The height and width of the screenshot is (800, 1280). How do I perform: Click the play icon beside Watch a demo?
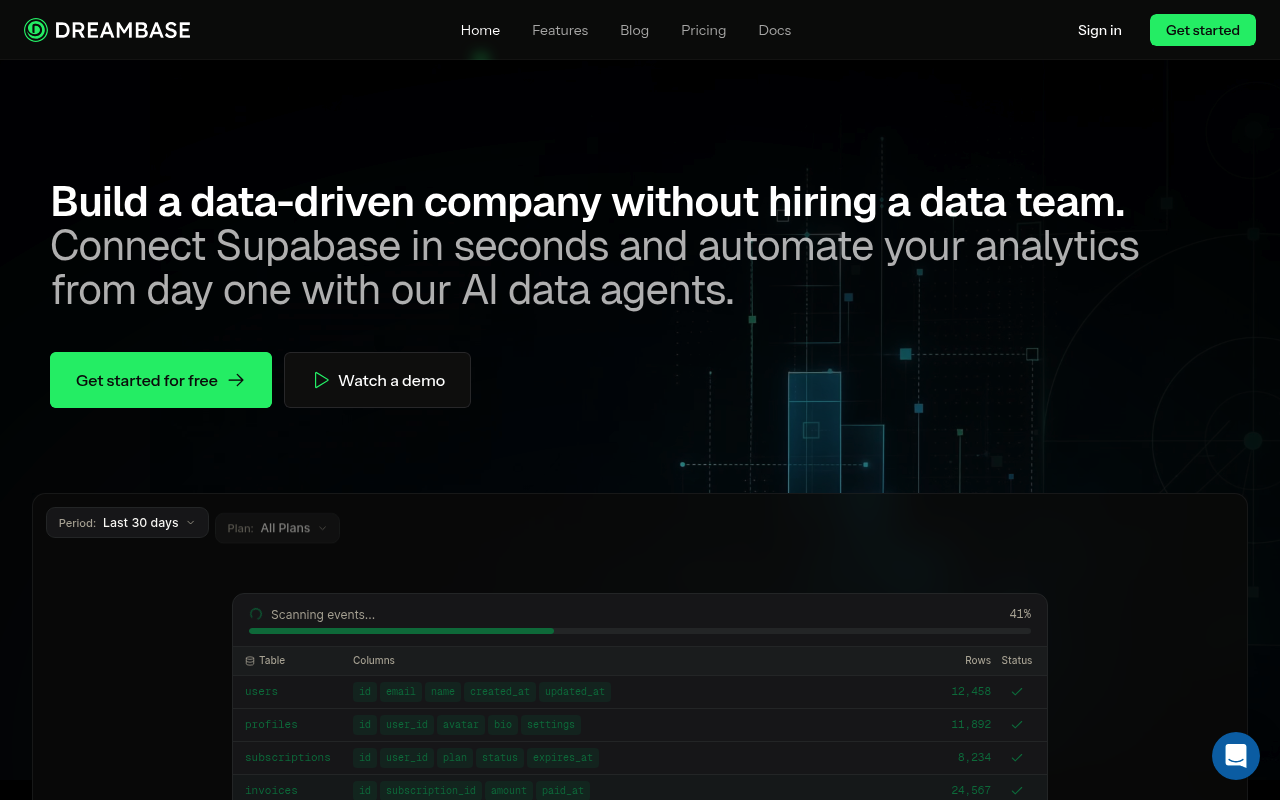pyautogui.click(x=321, y=380)
